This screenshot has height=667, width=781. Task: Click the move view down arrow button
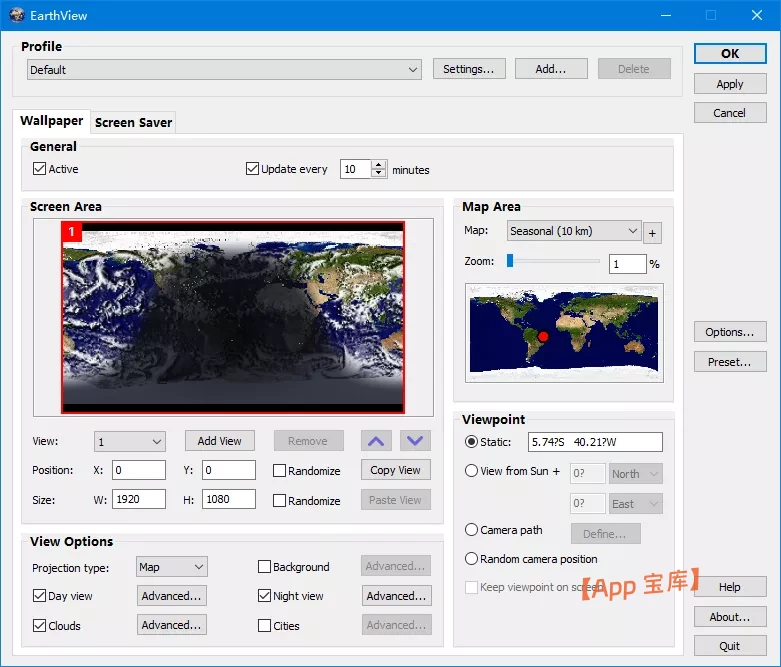click(x=415, y=441)
